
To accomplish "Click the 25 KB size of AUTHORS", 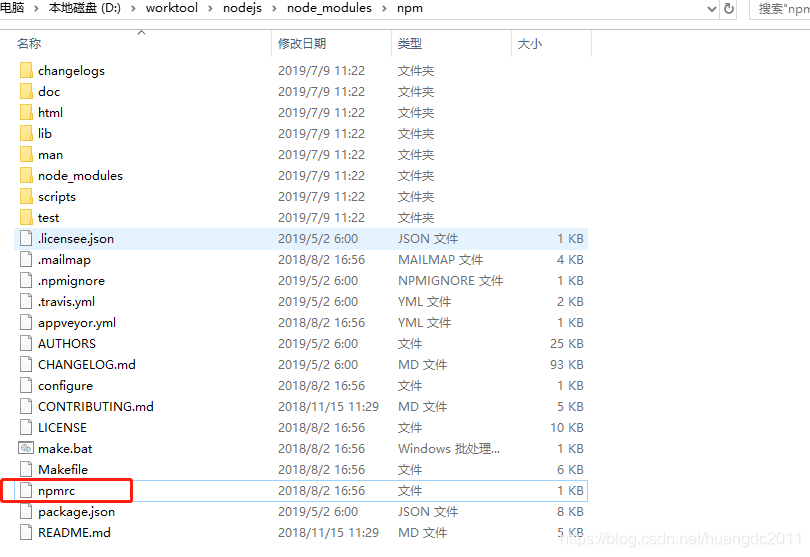I will click(566, 344).
